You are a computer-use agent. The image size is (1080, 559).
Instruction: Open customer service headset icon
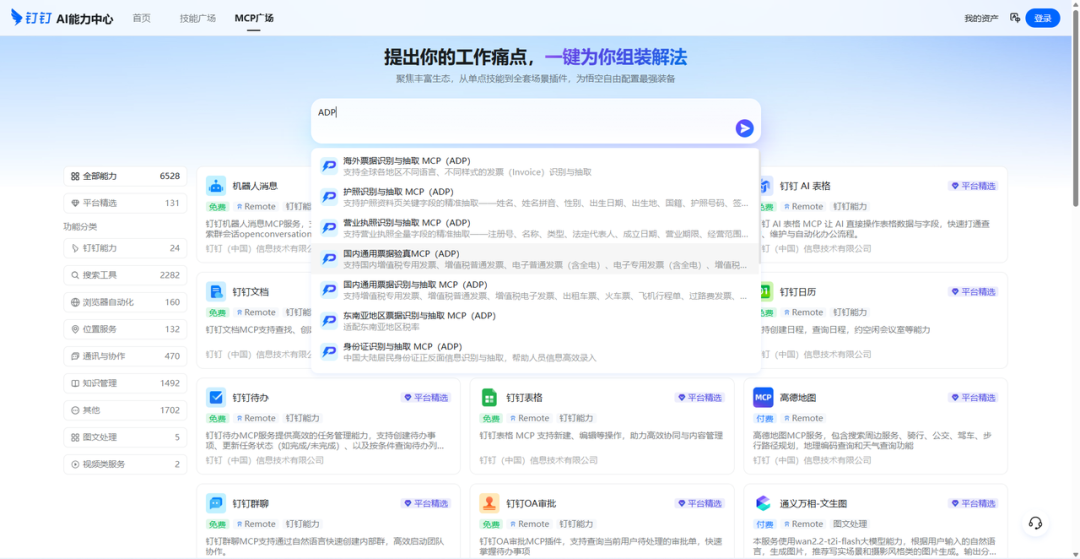click(1035, 523)
